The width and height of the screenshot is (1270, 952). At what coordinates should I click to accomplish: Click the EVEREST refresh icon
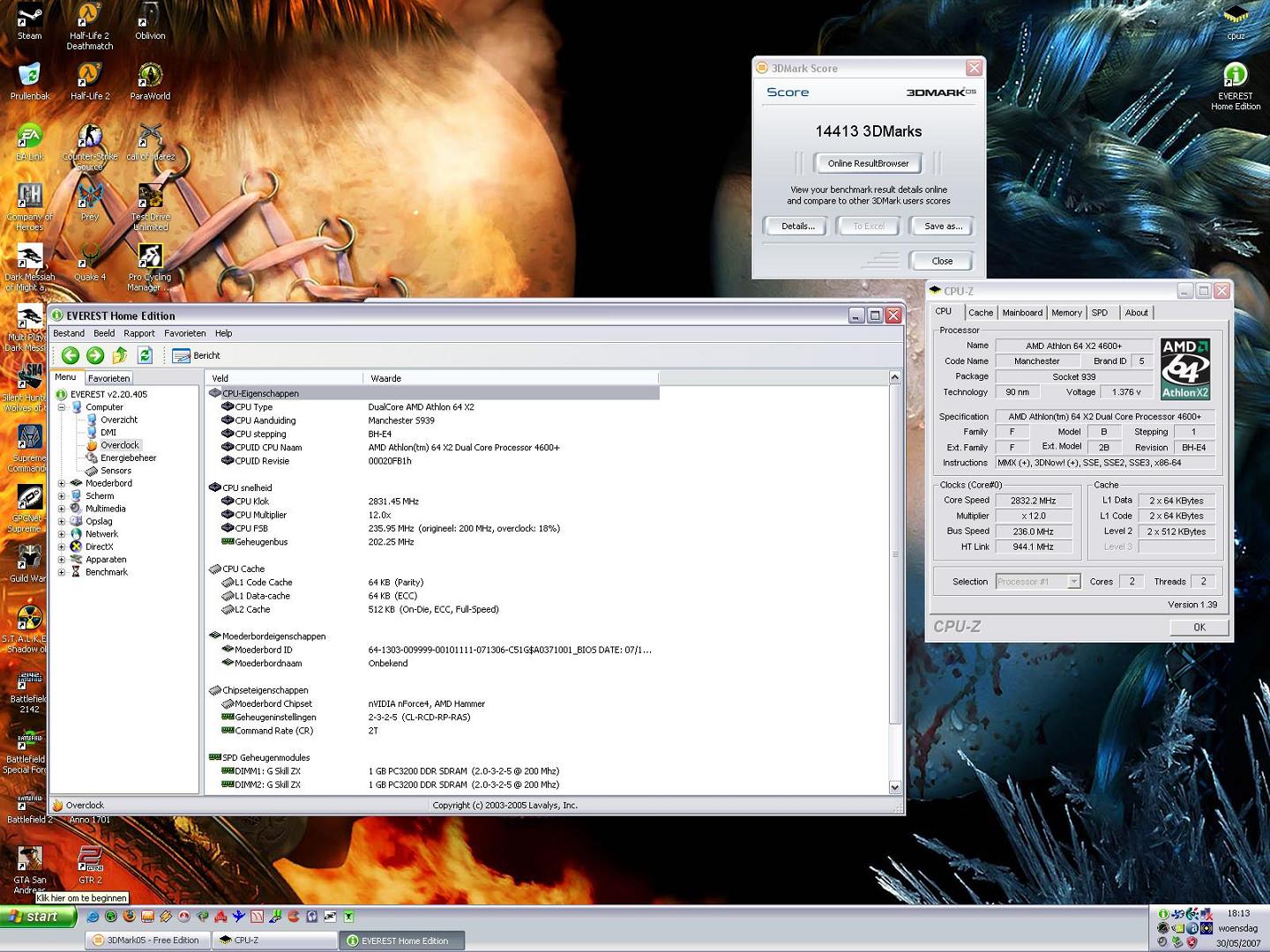[x=145, y=355]
